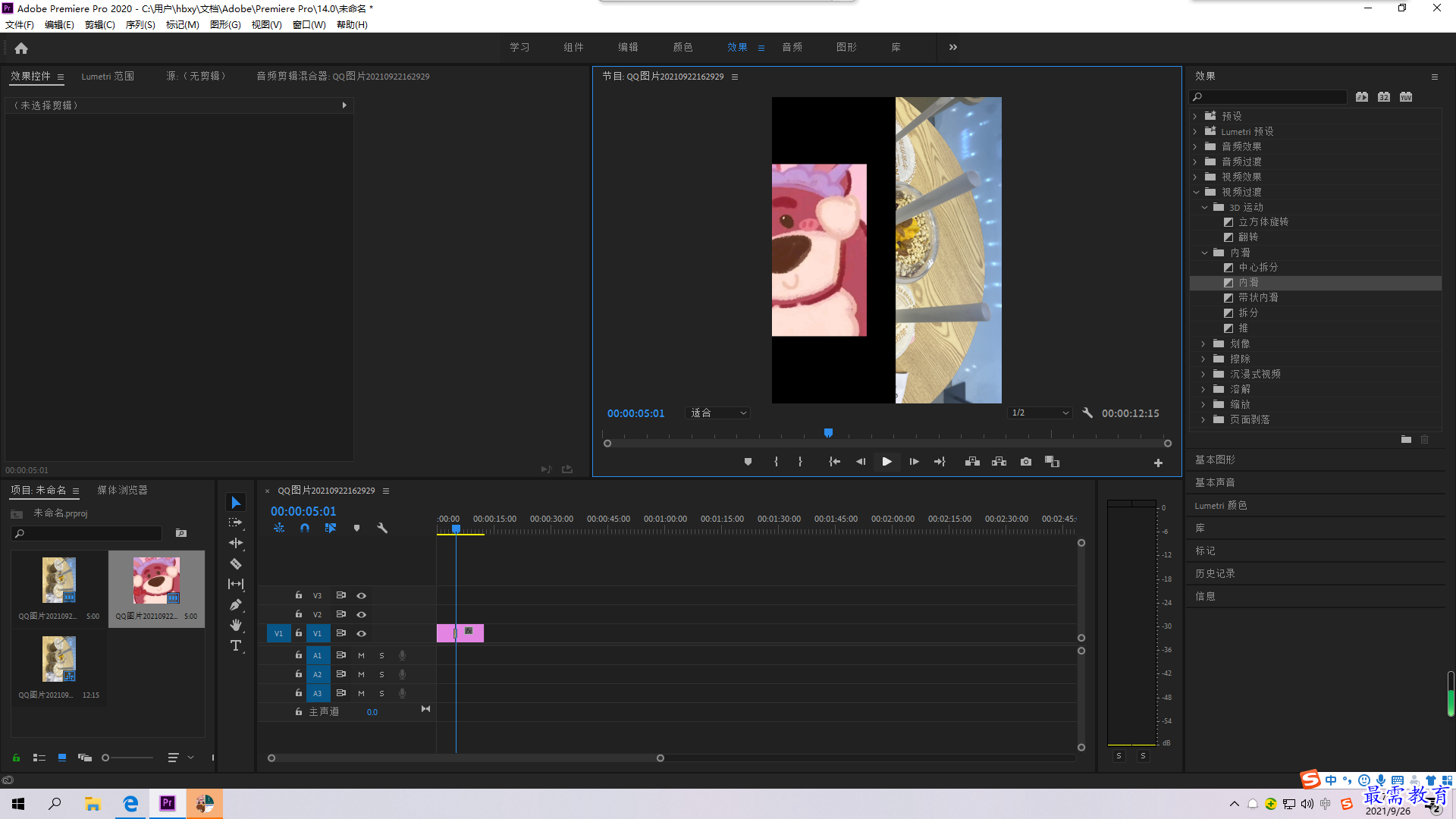This screenshot has height=819, width=1456.
Task: Open the Lumetri 范围 tab
Action: (108, 77)
